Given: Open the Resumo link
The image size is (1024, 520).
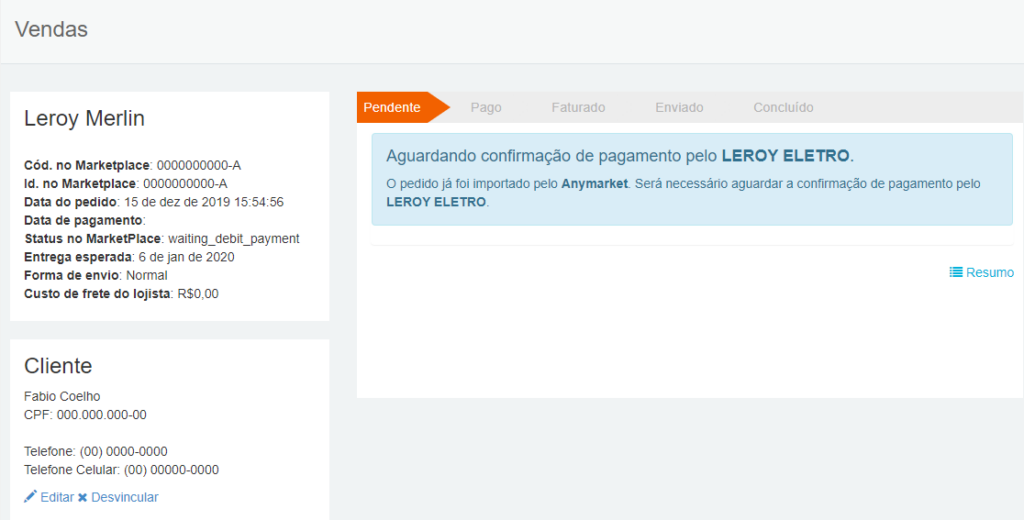Looking at the screenshot, I should pos(990,272).
